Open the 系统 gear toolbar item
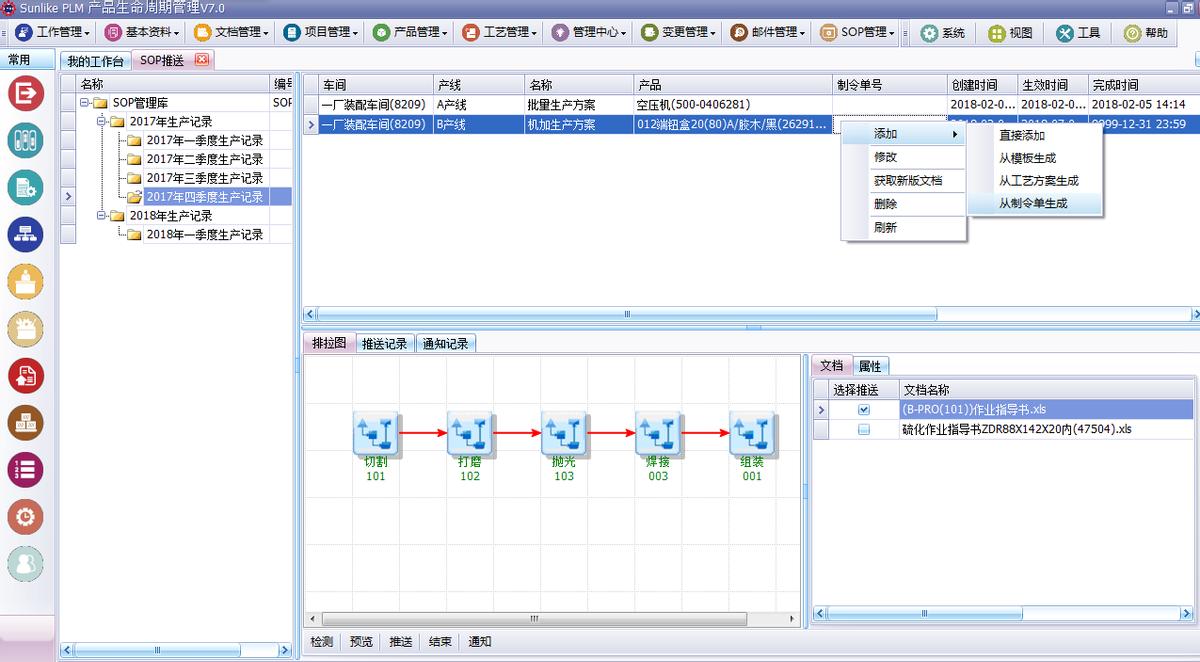The width and height of the screenshot is (1200, 662). [942, 32]
